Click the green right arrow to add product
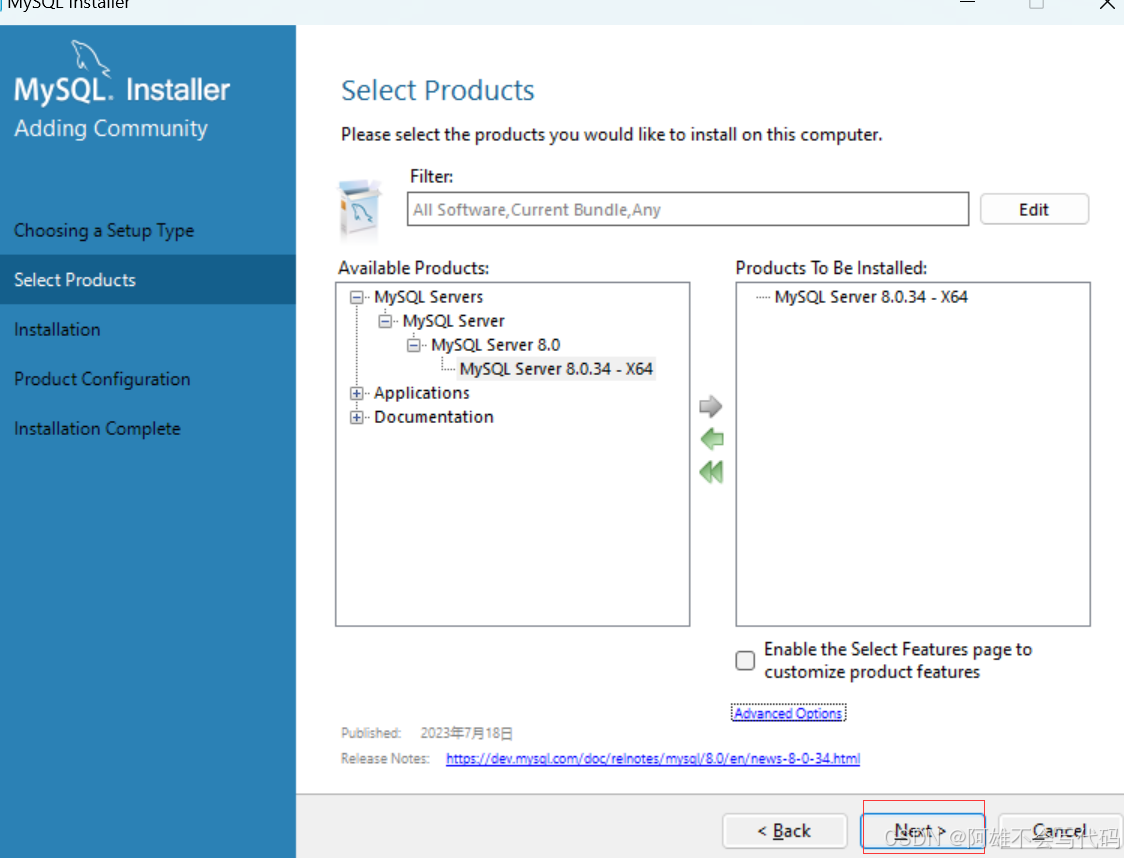1124x858 pixels. [710, 406]
